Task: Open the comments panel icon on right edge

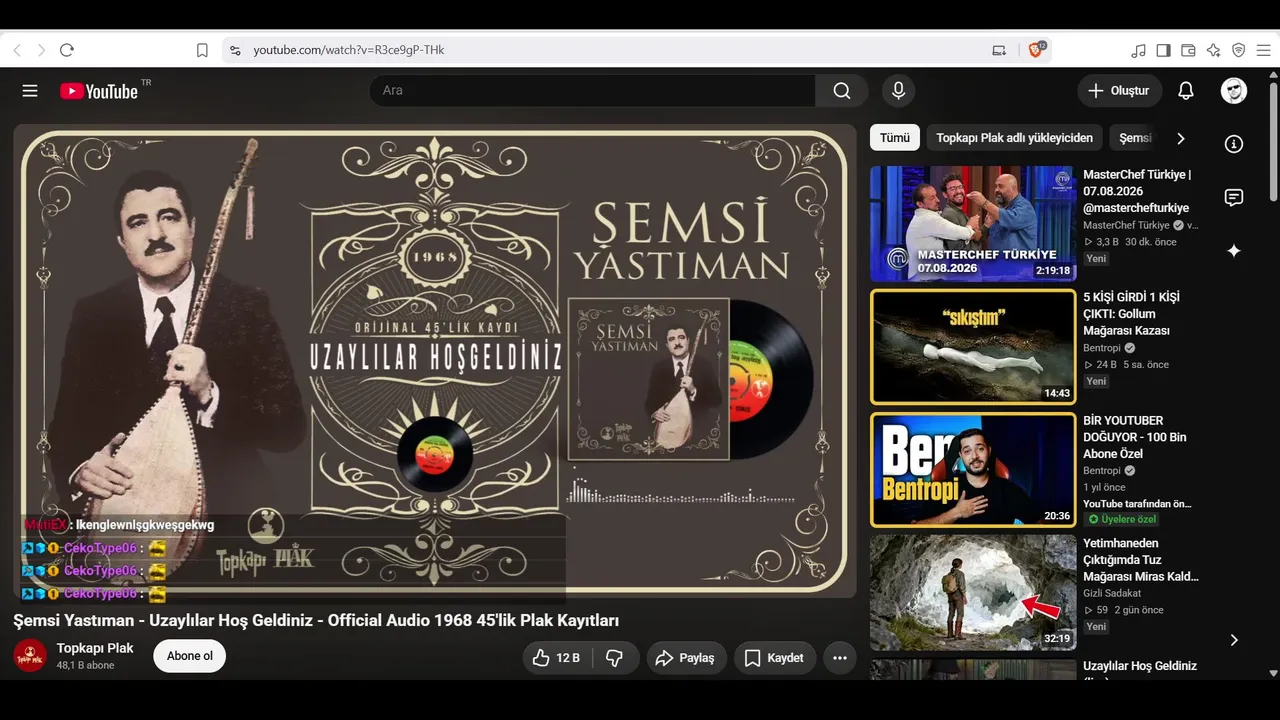Action: pyautogui.click(x=1234, y=197)
